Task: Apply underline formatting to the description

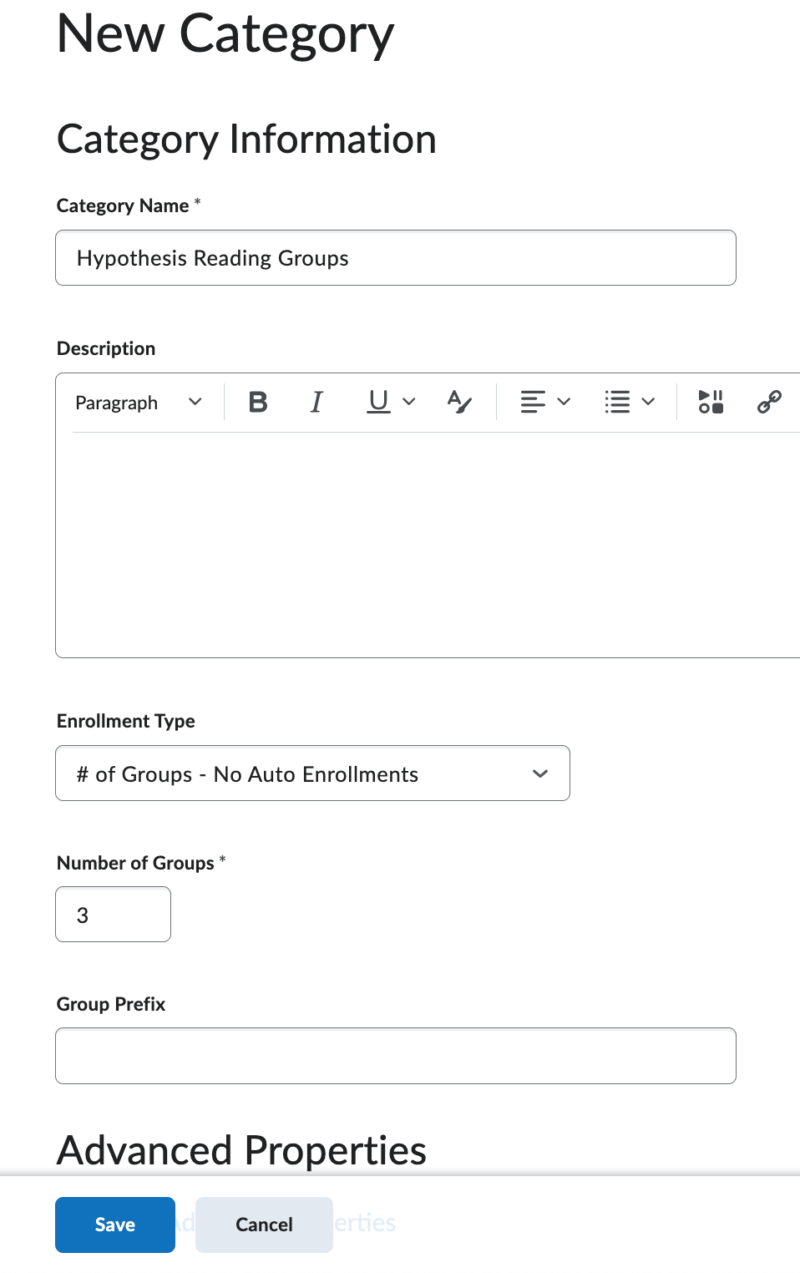Action: point(377,401)
